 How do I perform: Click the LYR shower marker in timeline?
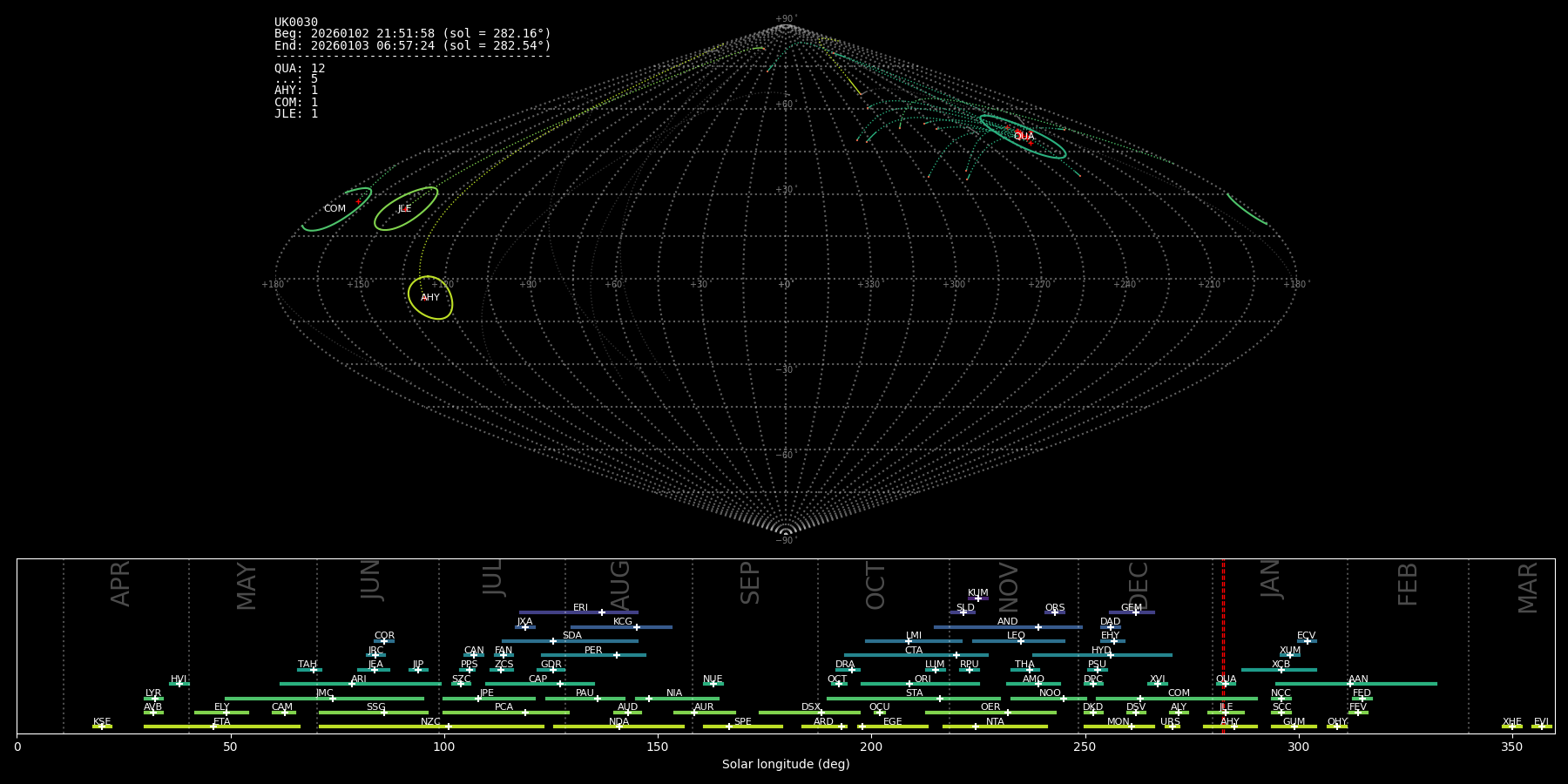pyautogui.click(x=155, y=699)
